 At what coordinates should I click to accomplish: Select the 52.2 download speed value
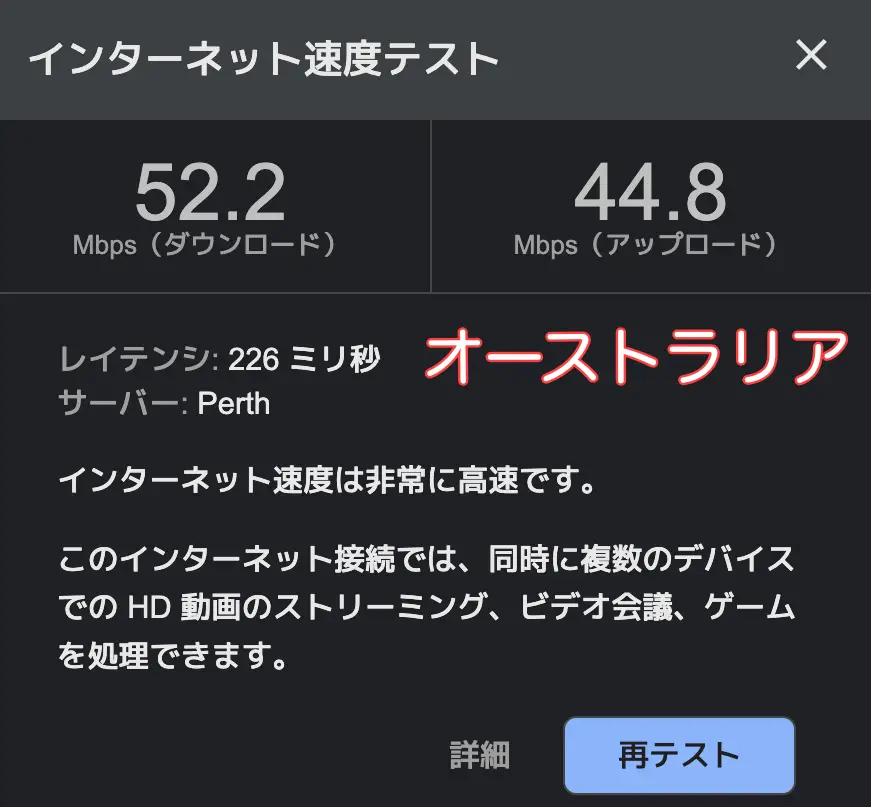[210, 192]
